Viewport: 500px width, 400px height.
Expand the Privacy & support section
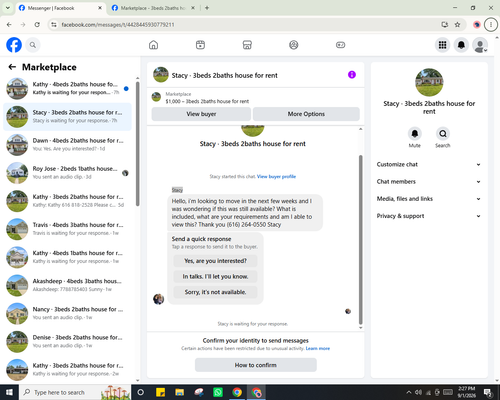(429, 216)
